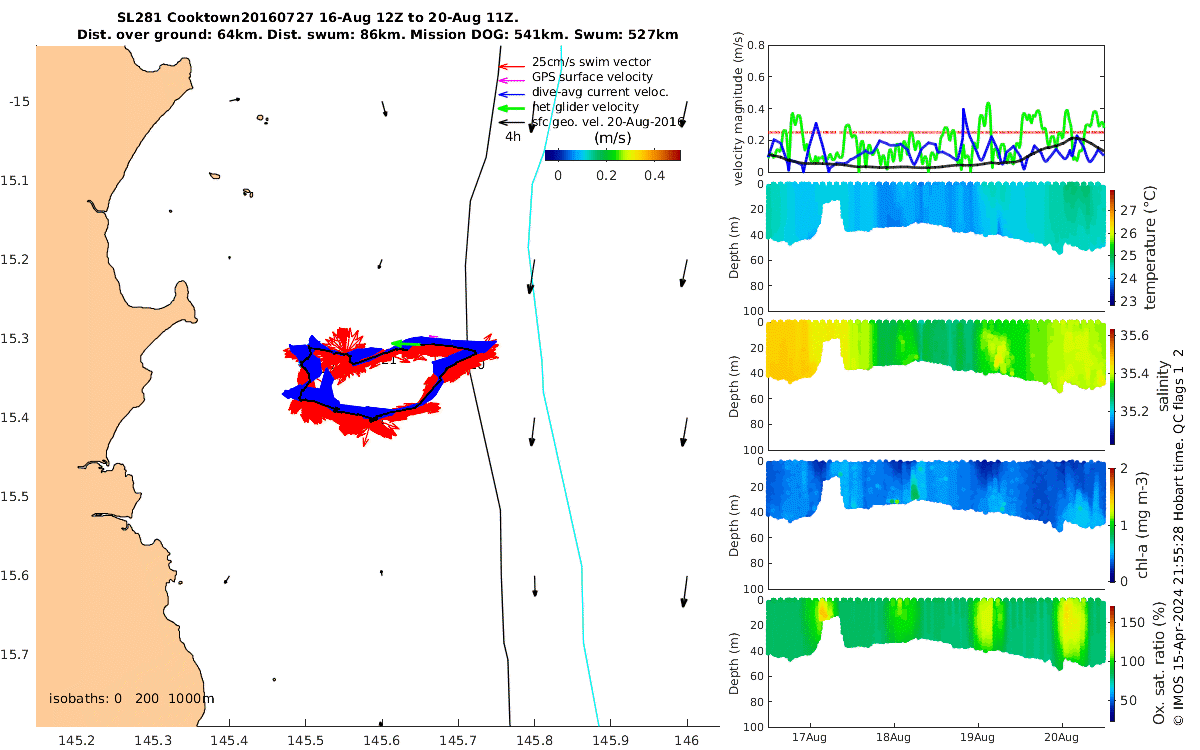Click the '145.8' longitude tick label
The width and height of the screenshot is (1200, 750).
point(534,740)
